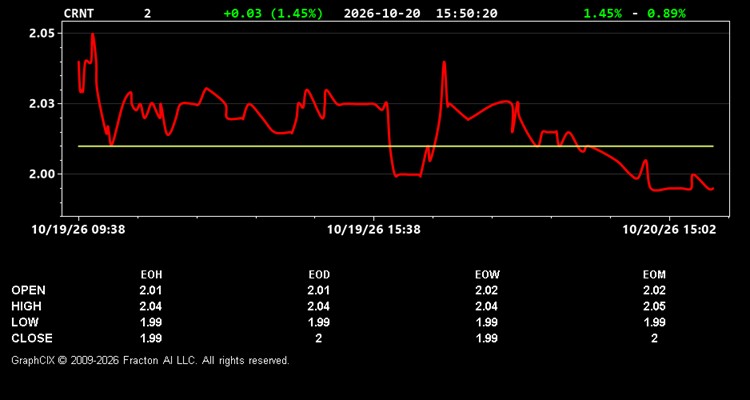Select the LOW row label

25,322
